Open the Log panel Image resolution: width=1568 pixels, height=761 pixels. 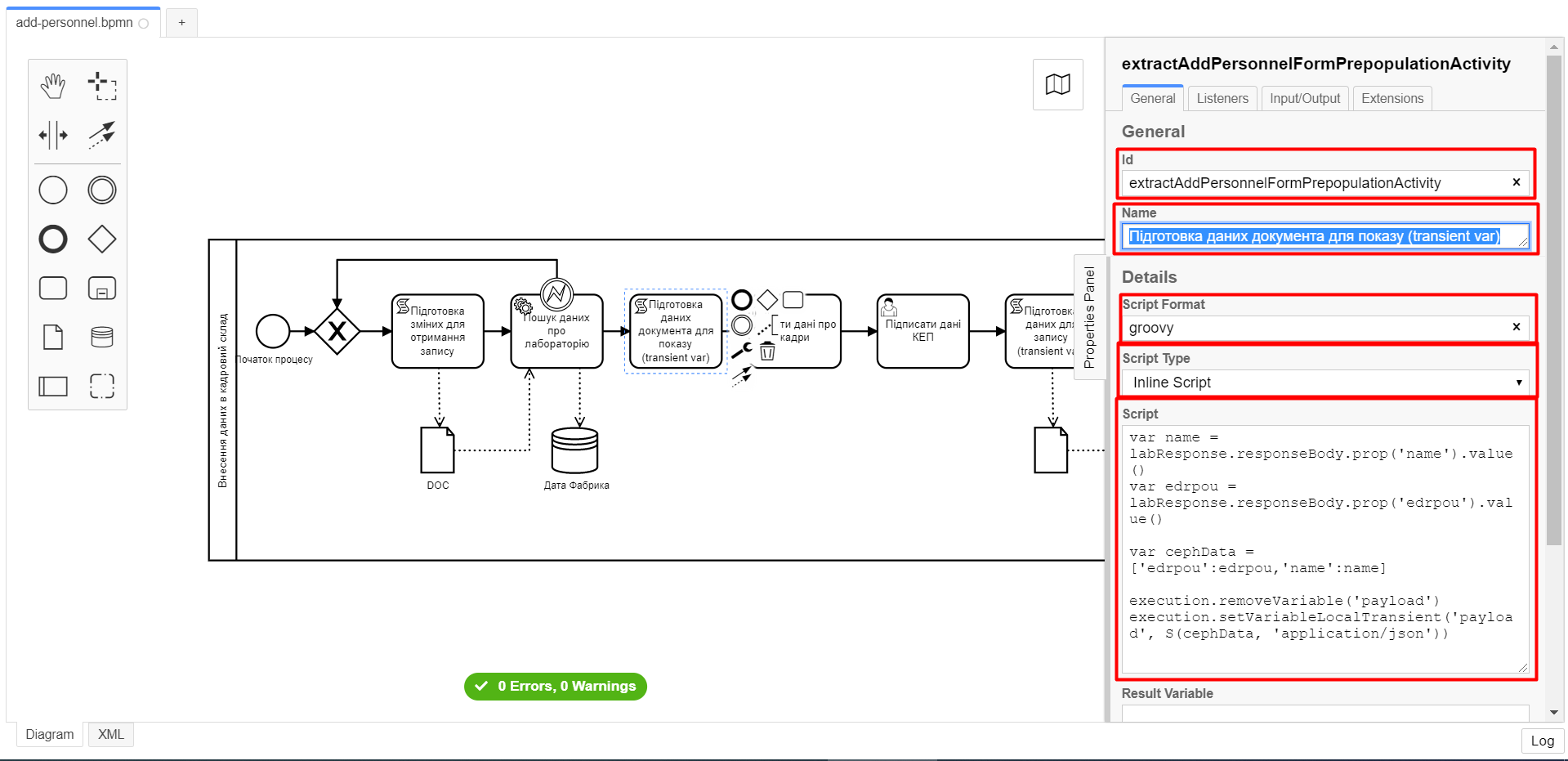click(1542, 741)
